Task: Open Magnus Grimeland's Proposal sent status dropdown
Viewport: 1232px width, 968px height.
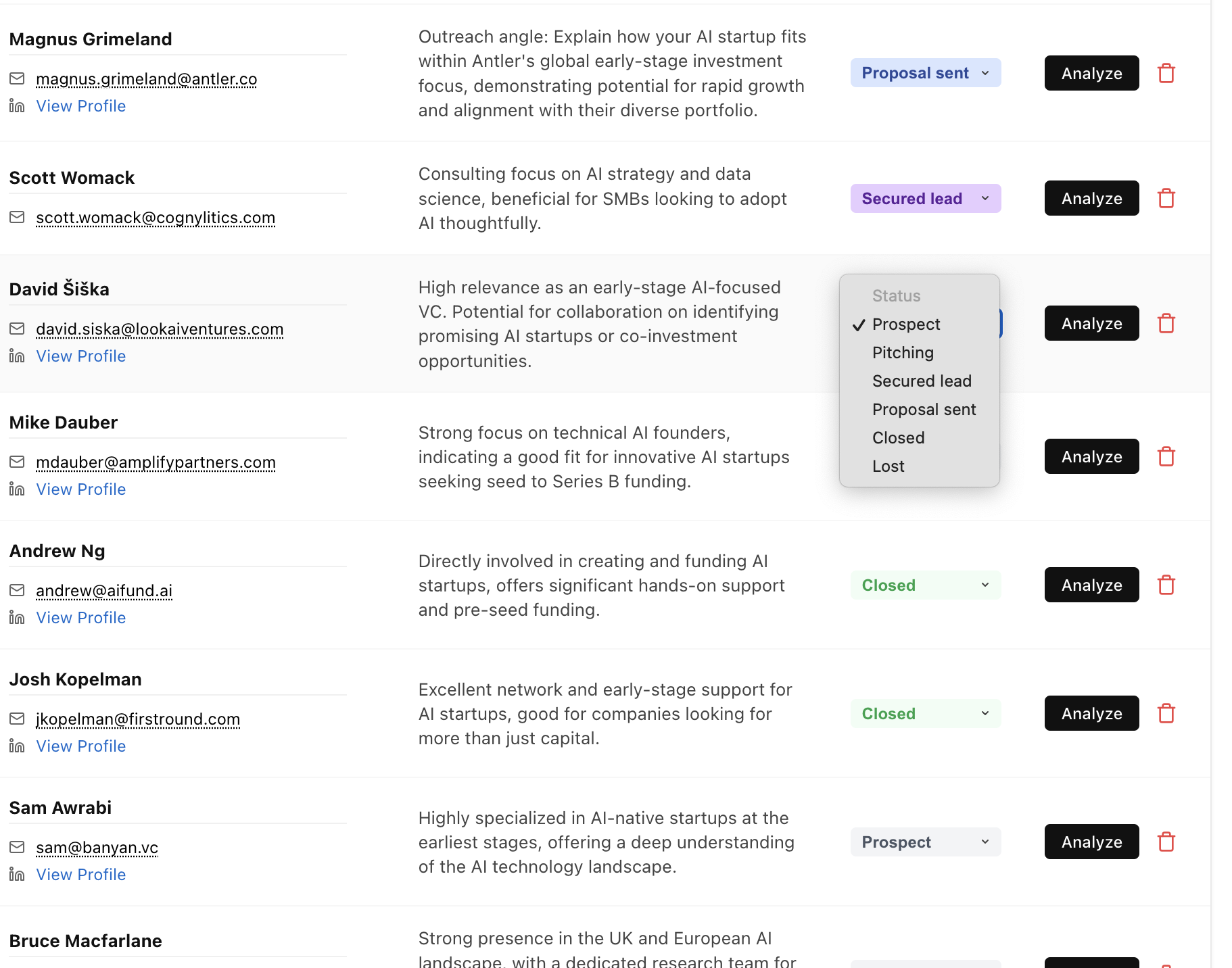Action: click(x=925, y=73)
